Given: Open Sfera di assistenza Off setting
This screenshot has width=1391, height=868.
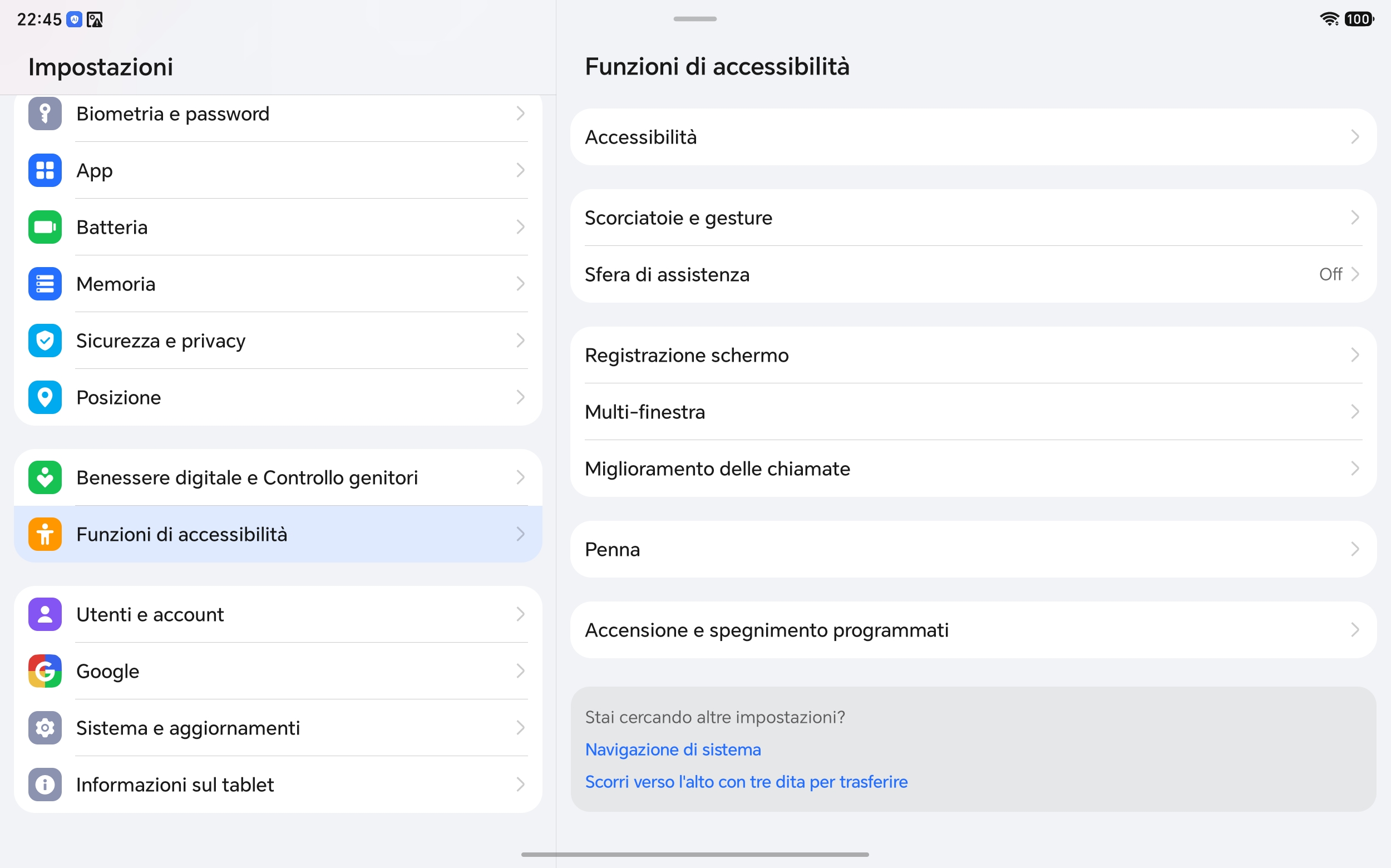Looking at the screenshot, I should [x=973, y=274].
